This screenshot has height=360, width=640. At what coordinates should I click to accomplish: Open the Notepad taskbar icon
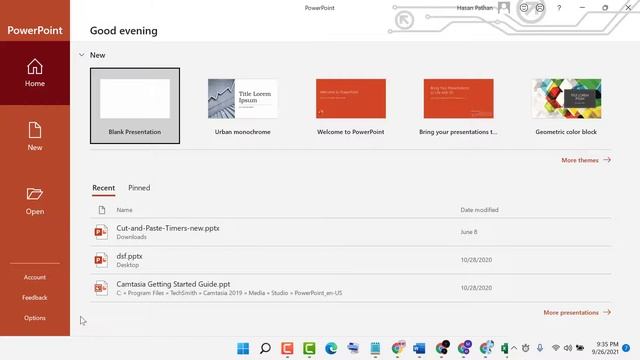(x=375, y=348)
